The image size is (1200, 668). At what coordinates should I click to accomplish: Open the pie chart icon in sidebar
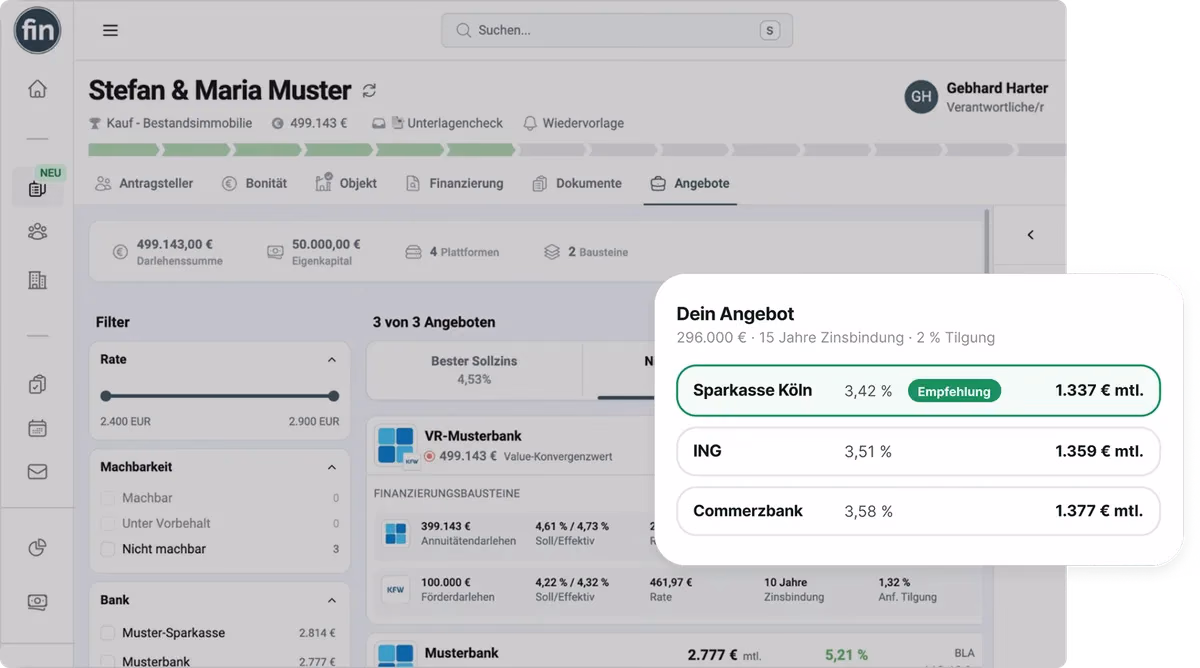coord(37,547)
